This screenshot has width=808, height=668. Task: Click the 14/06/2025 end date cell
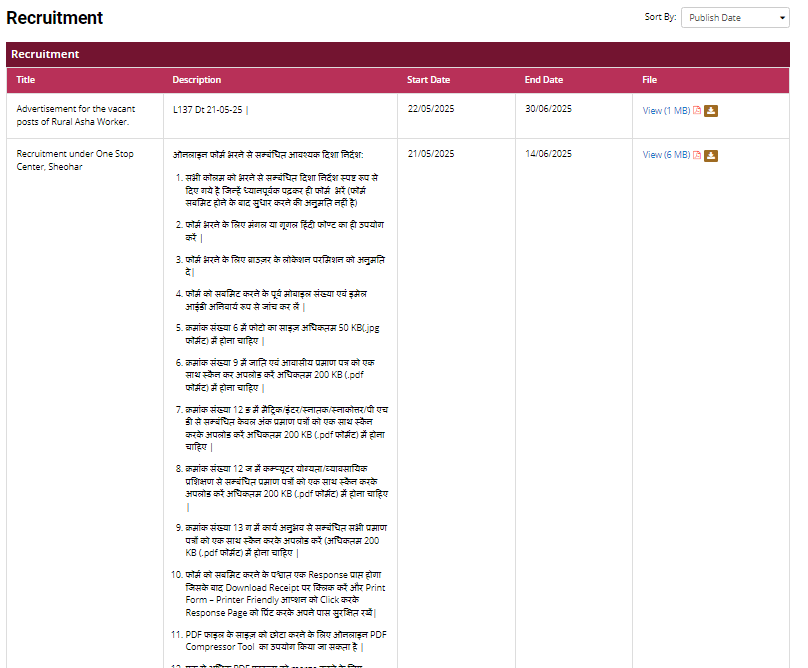tap(548, 154)
